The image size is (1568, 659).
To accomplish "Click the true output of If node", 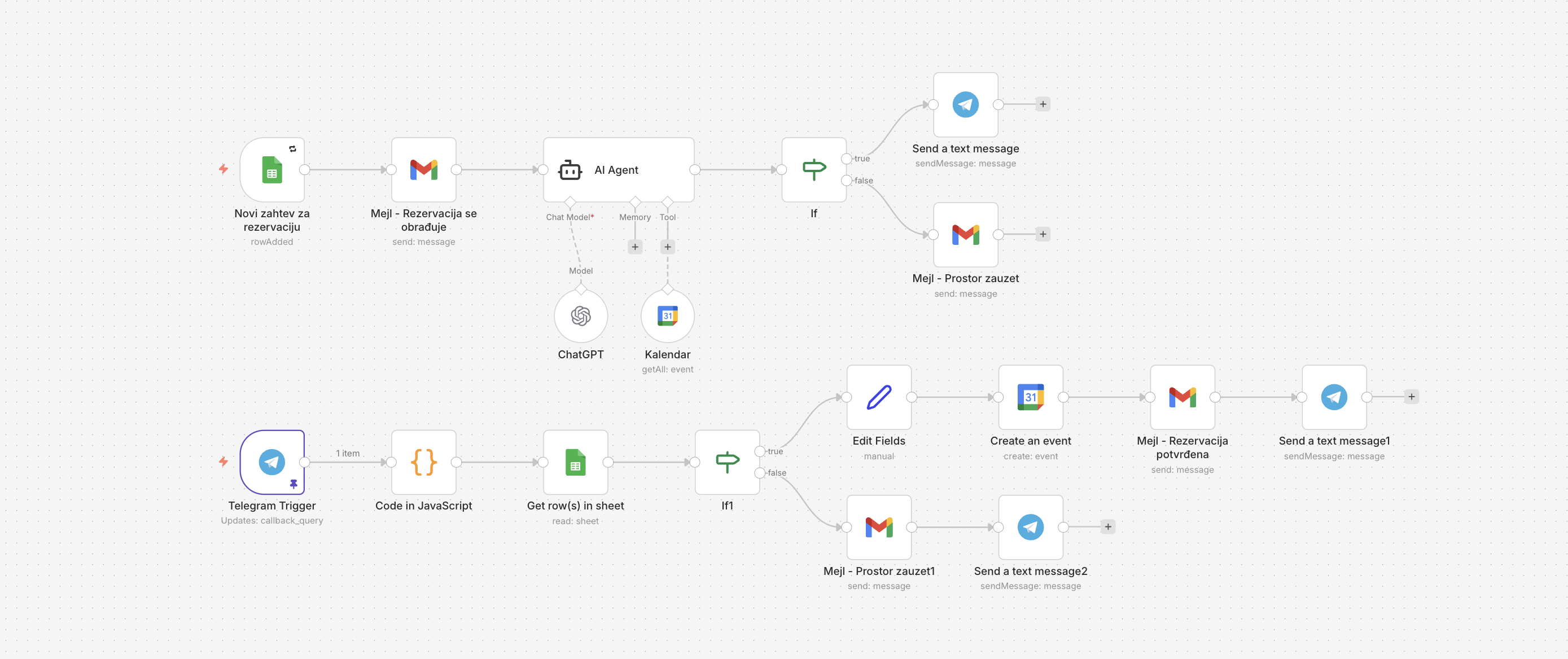I will click(x=846, y=159).
